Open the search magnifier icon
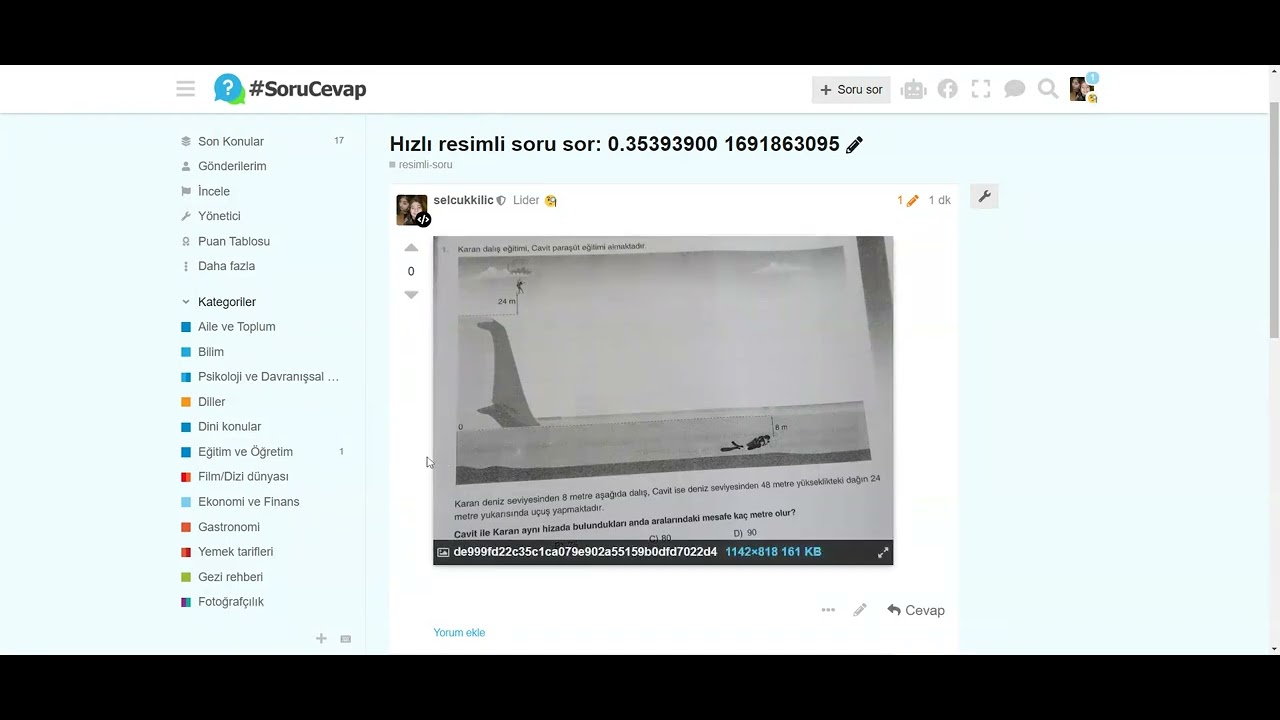The width and height of the screenshot is (1280, 720). click(x=1048, y=89)
